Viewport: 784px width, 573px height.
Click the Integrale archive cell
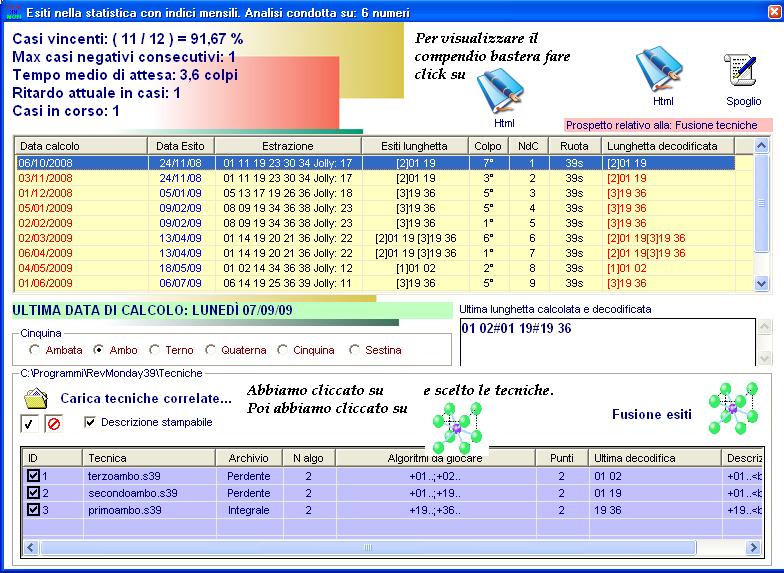(248, 510)
